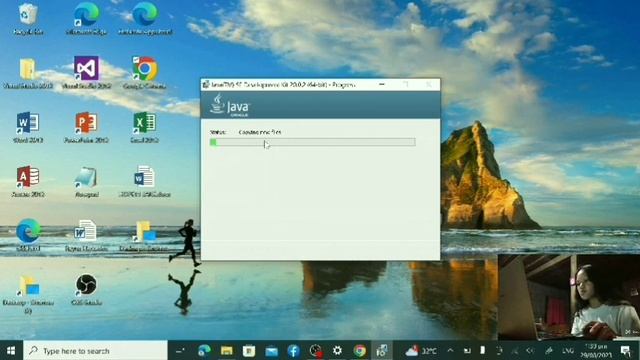This screenshot has width=640, height=360.
Task: Open the OBS Studio desktop shortcut
Action: tap(86, 289)
